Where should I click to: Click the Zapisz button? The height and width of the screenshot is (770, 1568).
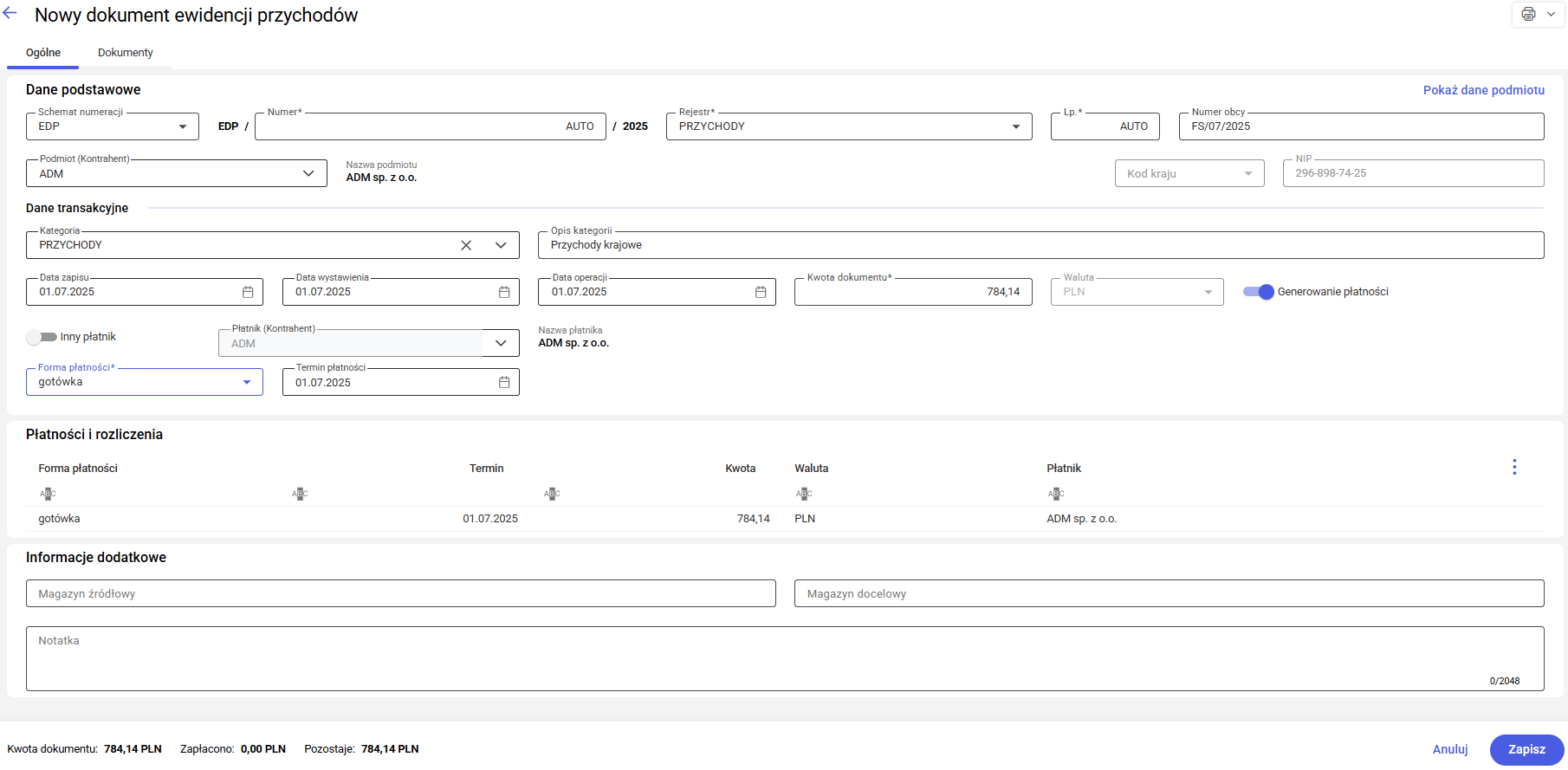coord(1526,749)
